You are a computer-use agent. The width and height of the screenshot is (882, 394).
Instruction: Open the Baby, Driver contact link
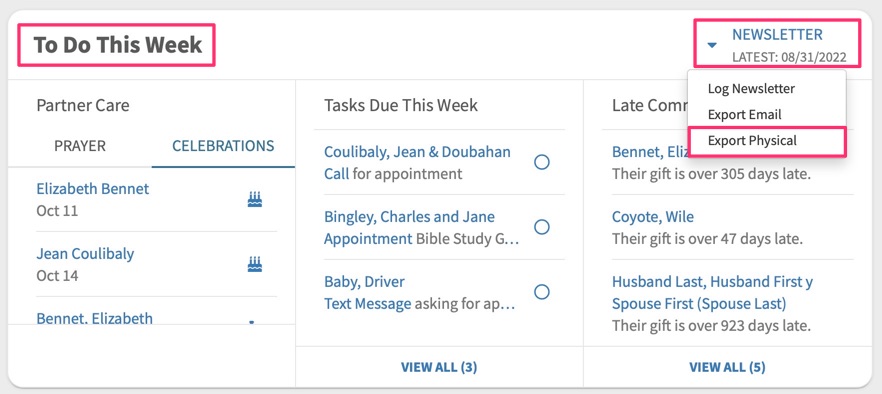click(x=364, y=281)
